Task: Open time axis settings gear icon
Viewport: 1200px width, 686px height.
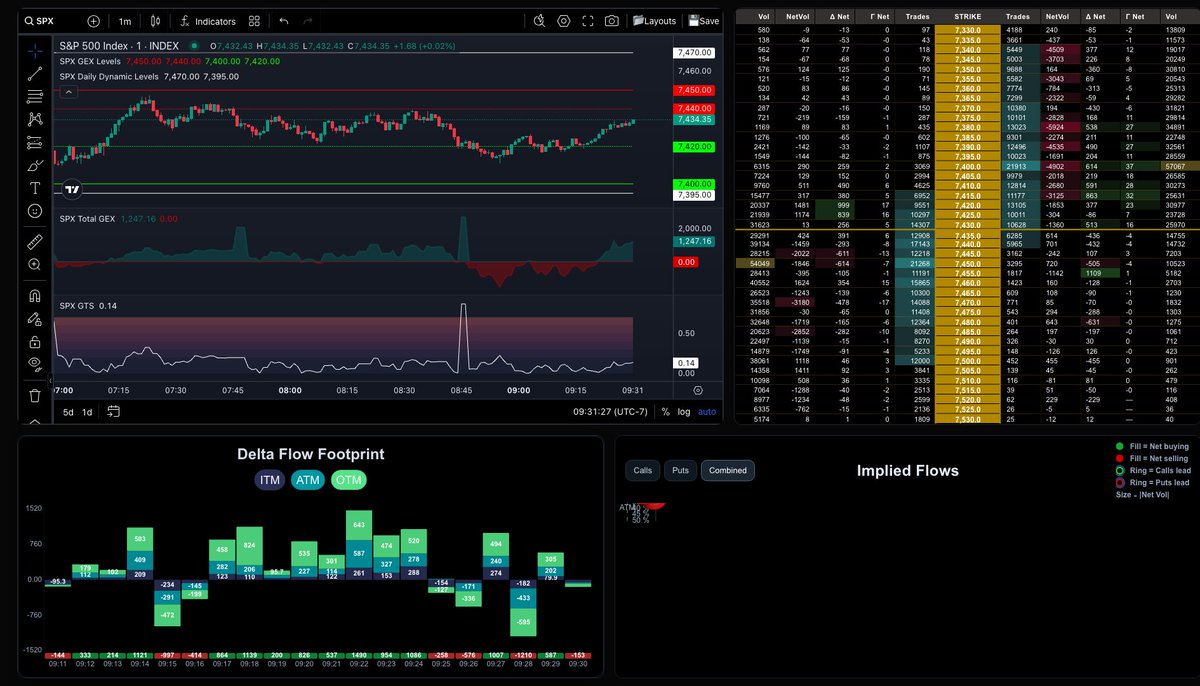Action: [698, 390]
